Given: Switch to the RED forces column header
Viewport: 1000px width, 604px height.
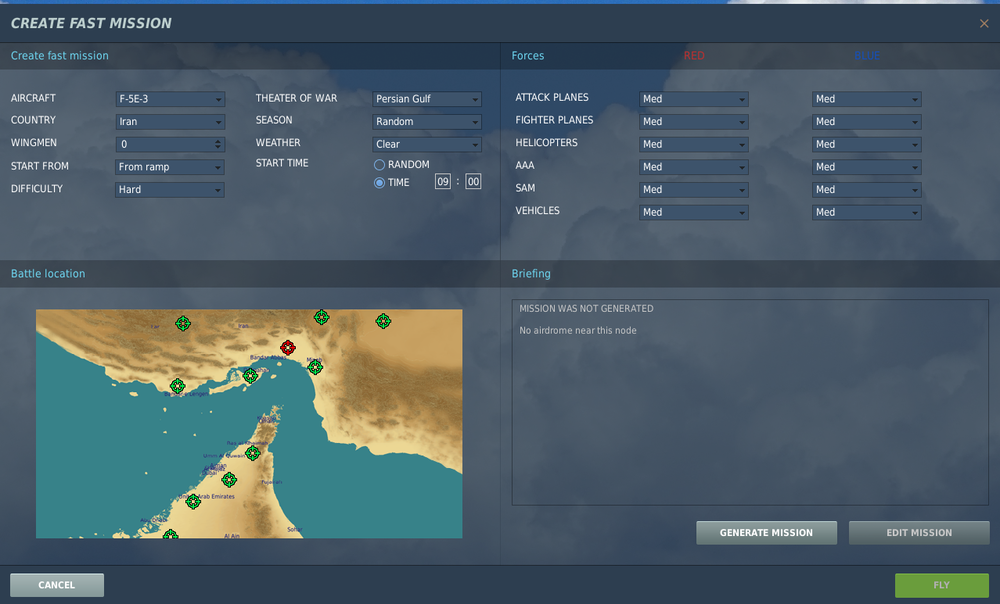Looking at the screenshot, I should point(694,55).
